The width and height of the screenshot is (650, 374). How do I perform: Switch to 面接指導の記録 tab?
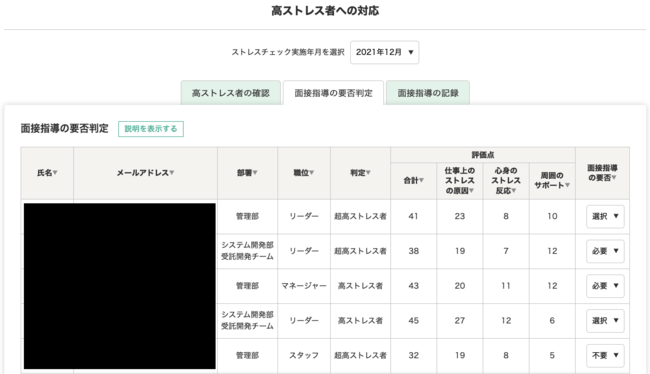[x=428, y=93]
